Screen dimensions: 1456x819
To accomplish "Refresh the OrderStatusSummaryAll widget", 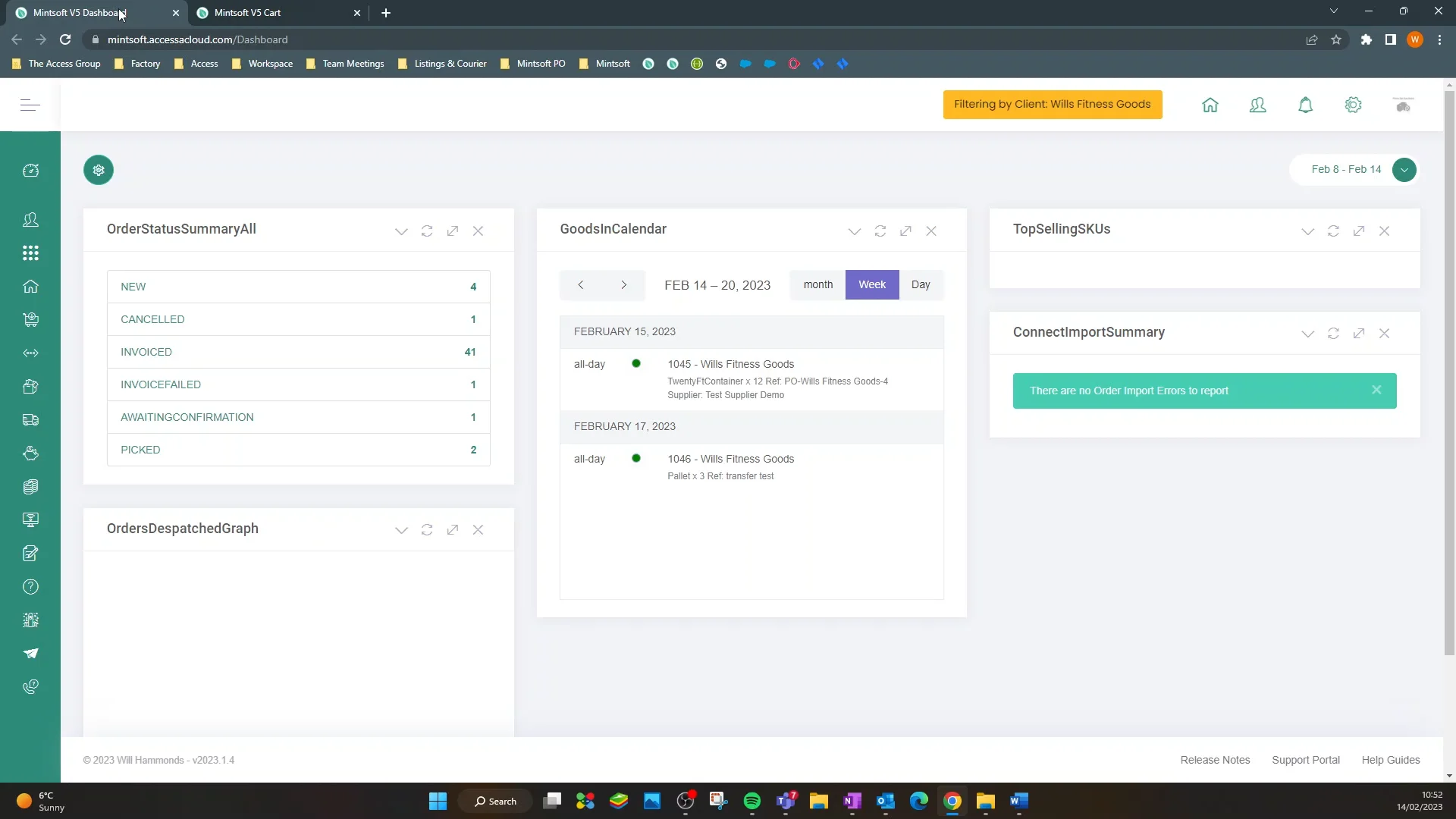I will (x=427, y=231).
